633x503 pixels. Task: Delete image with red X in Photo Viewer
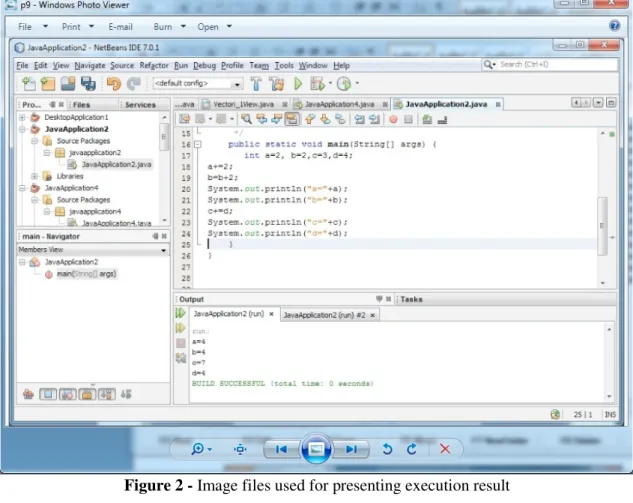(x=445, y=449)
